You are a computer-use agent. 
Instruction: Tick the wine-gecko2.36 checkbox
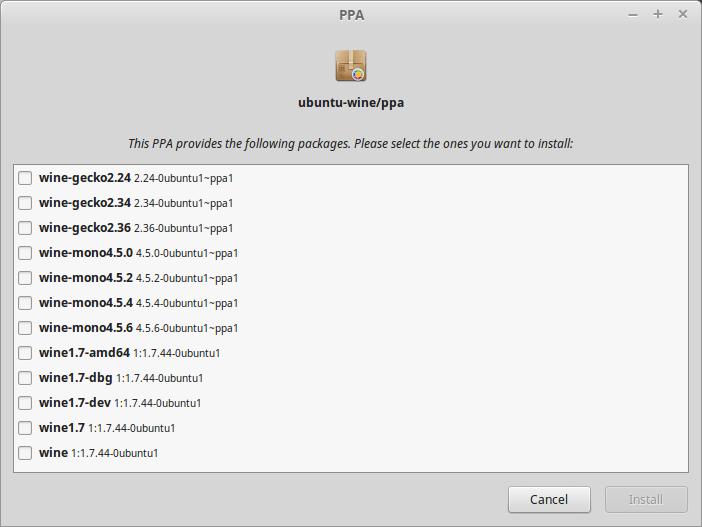[x=25, y=228]
